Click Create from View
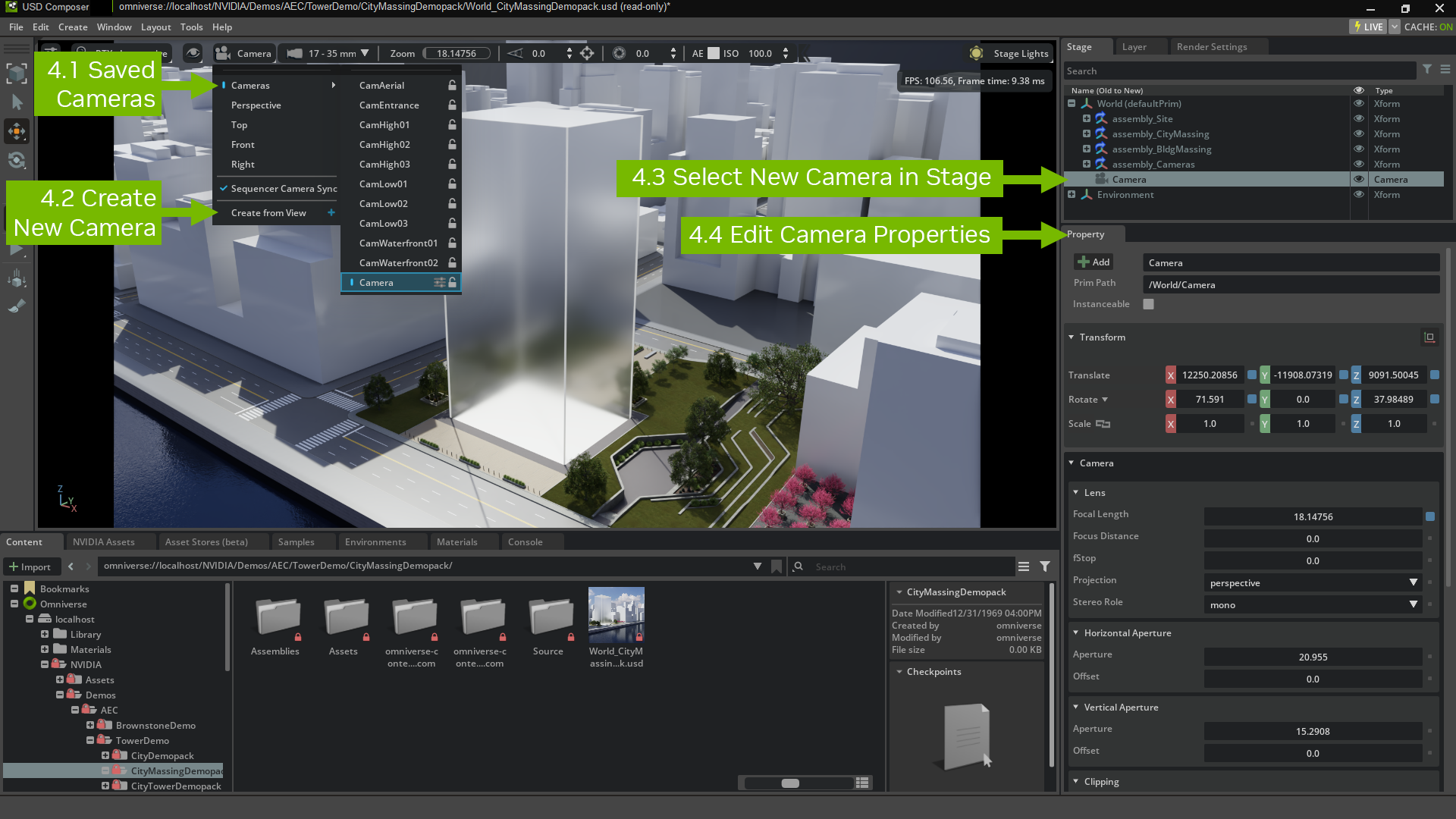The width and height of the screenshot is (1456, 819). (x=268, y=212)
